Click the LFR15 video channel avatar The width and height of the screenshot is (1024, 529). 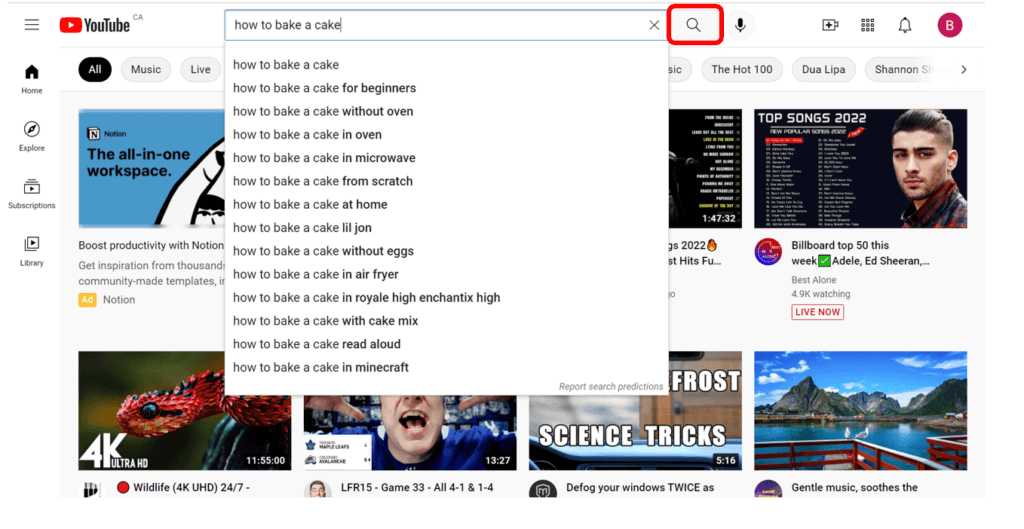(x=317, y=489)
